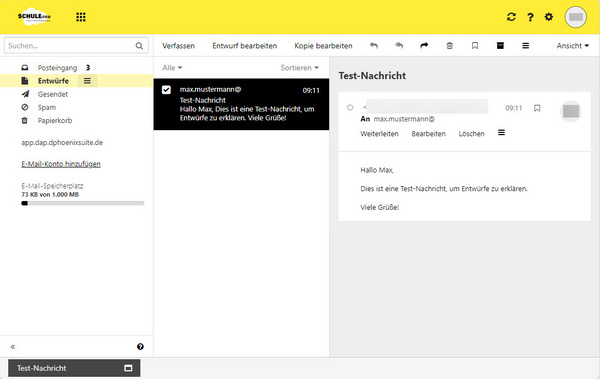Viewport: 600px width, 379px height.
Task: Click the sidebar help question mark icon
Action: click(x=140, y=346)
